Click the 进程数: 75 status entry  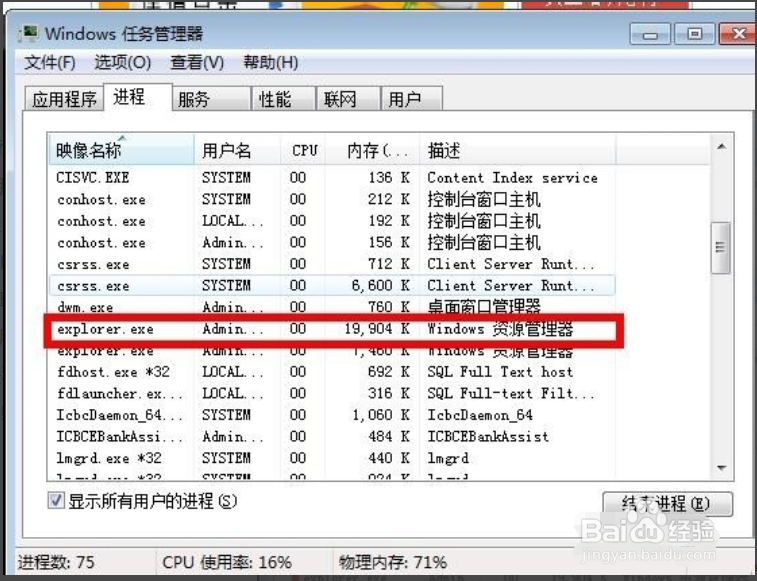(56, 562)
